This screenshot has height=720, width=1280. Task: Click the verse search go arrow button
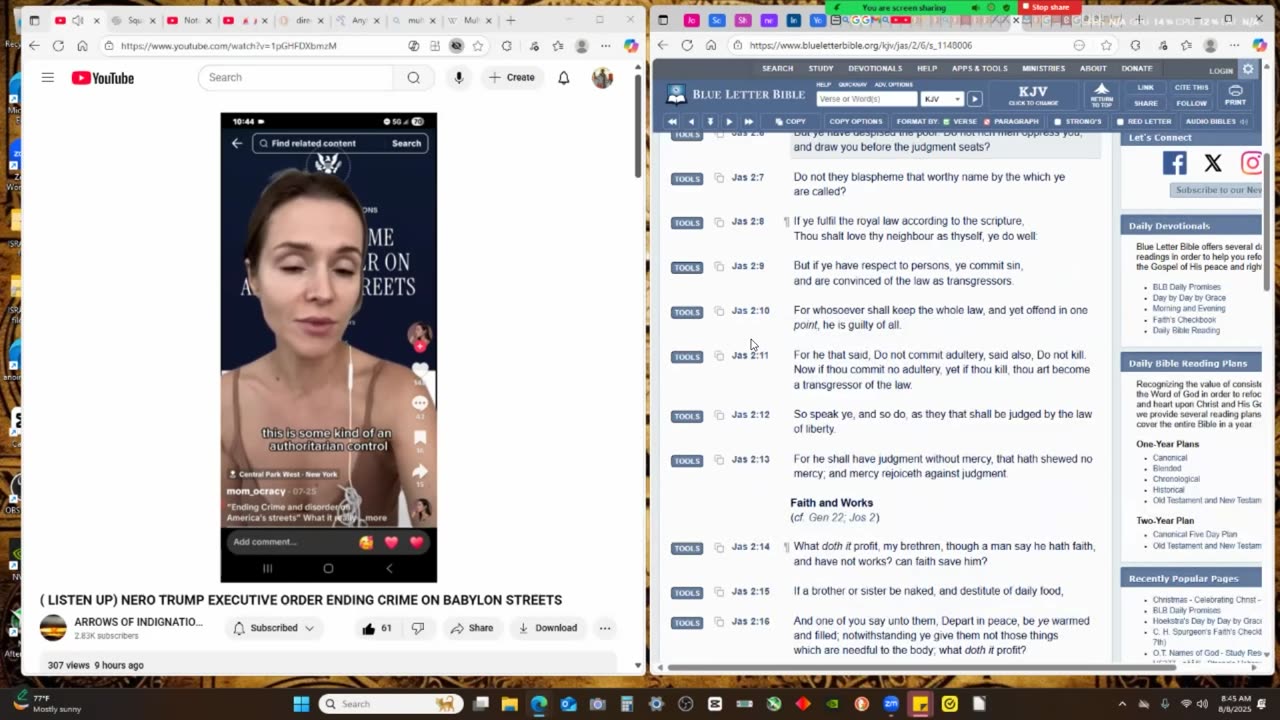[974, 99]
